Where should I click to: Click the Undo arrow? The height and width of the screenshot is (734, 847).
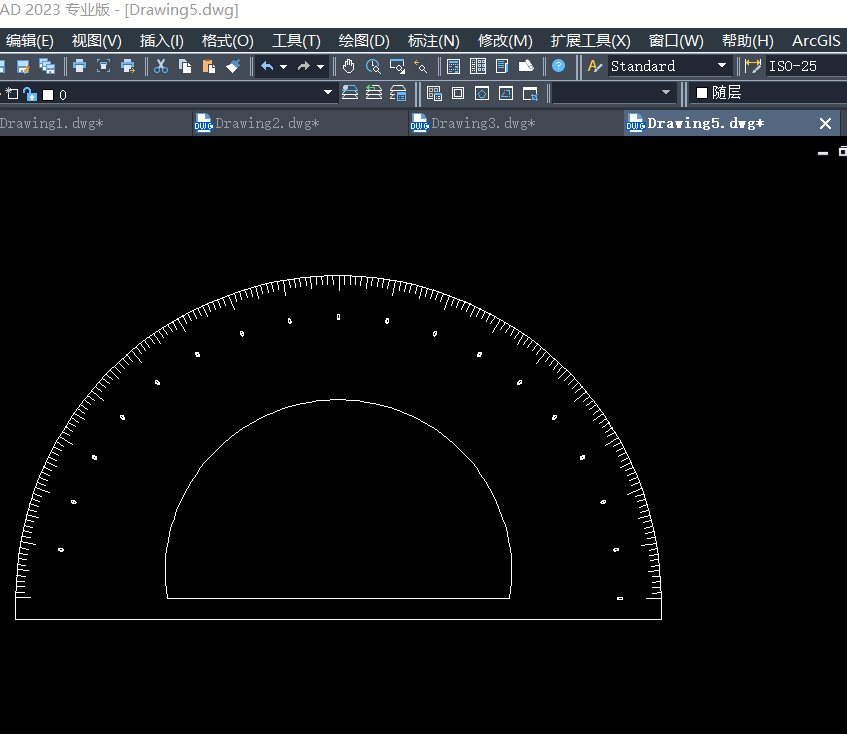(x=267, y=66)
